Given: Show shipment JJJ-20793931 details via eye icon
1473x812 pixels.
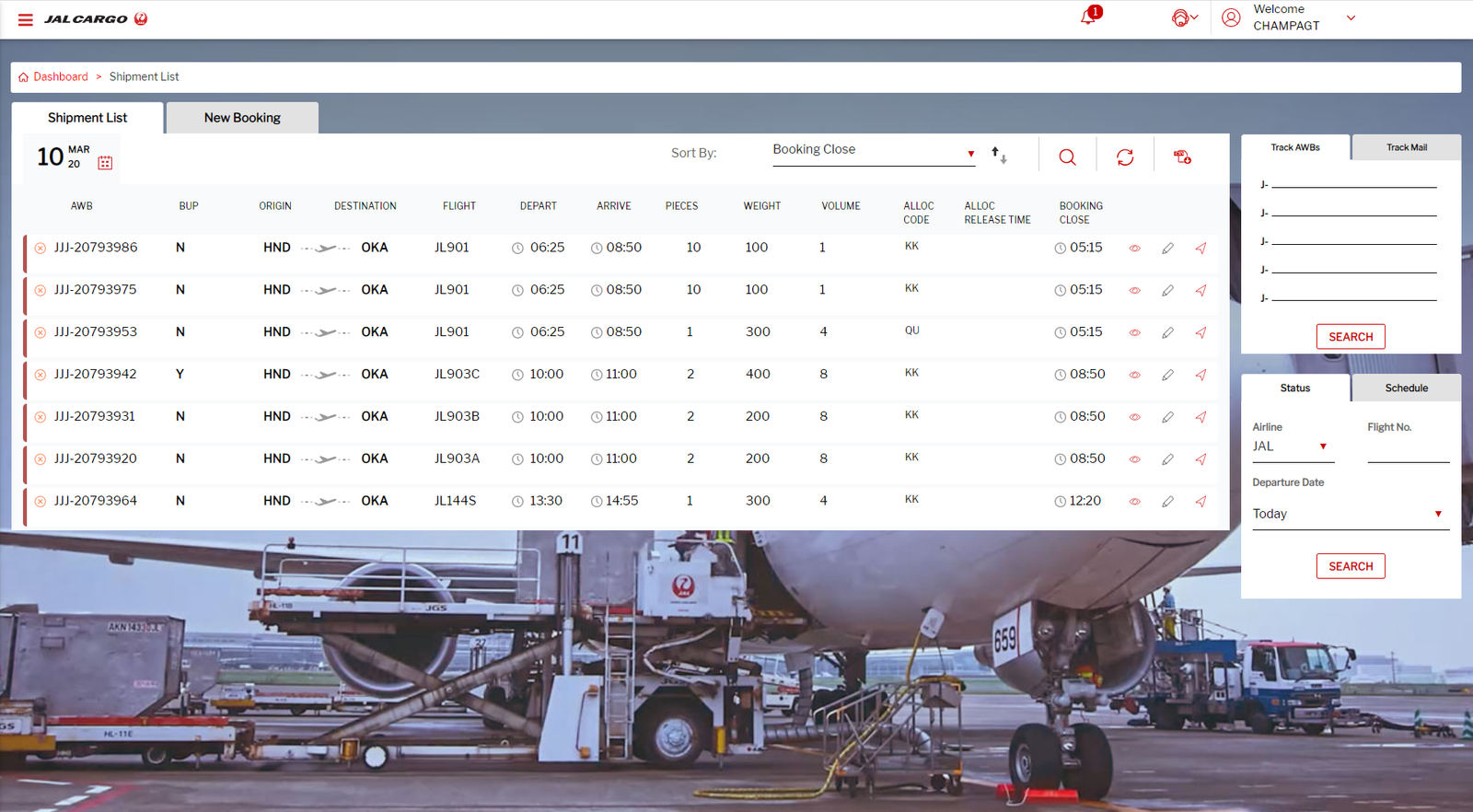Looking at the screenshot, I should pyautogui.click(x=1134, y=417).
